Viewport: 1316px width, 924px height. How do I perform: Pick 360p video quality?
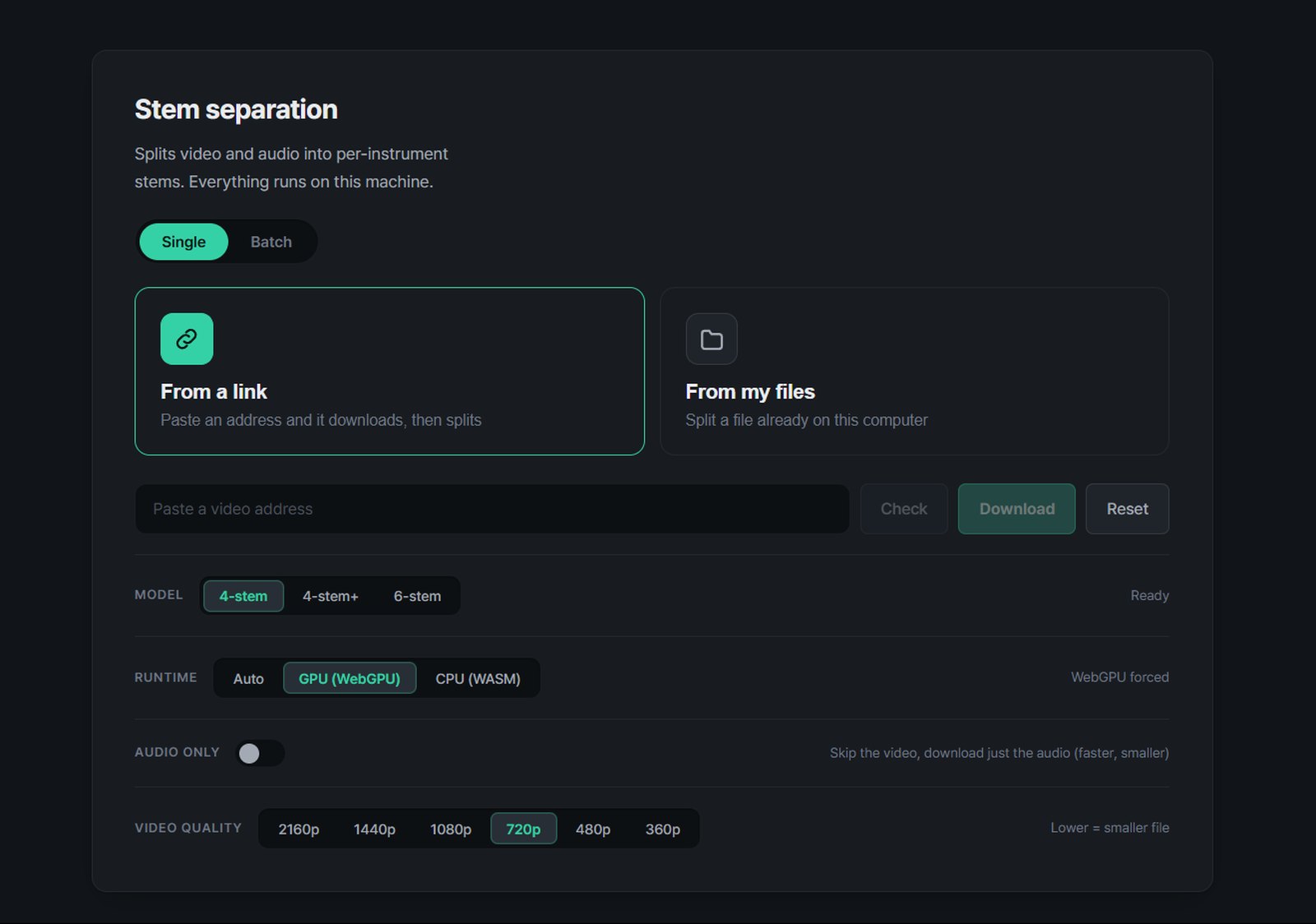point(663,829)
